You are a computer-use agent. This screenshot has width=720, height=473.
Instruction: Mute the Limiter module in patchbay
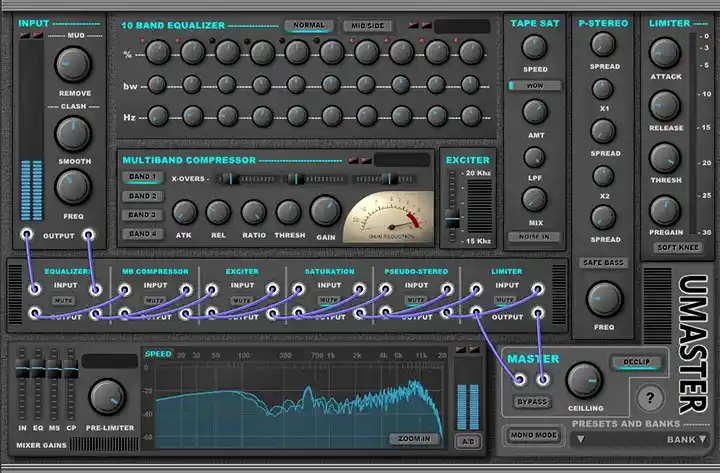[505, 300]
